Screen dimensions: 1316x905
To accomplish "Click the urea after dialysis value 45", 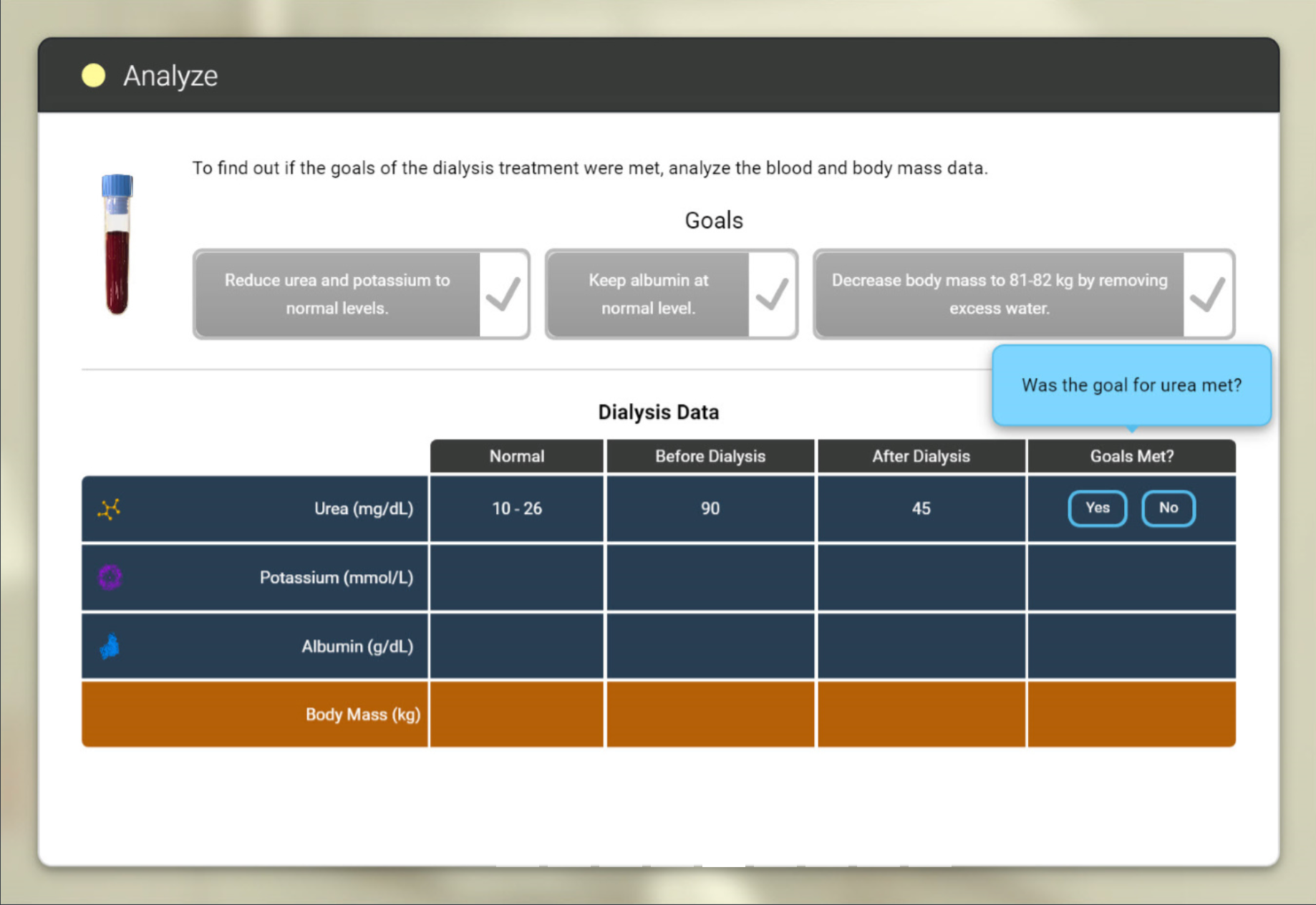I will [x=921, y=508].
